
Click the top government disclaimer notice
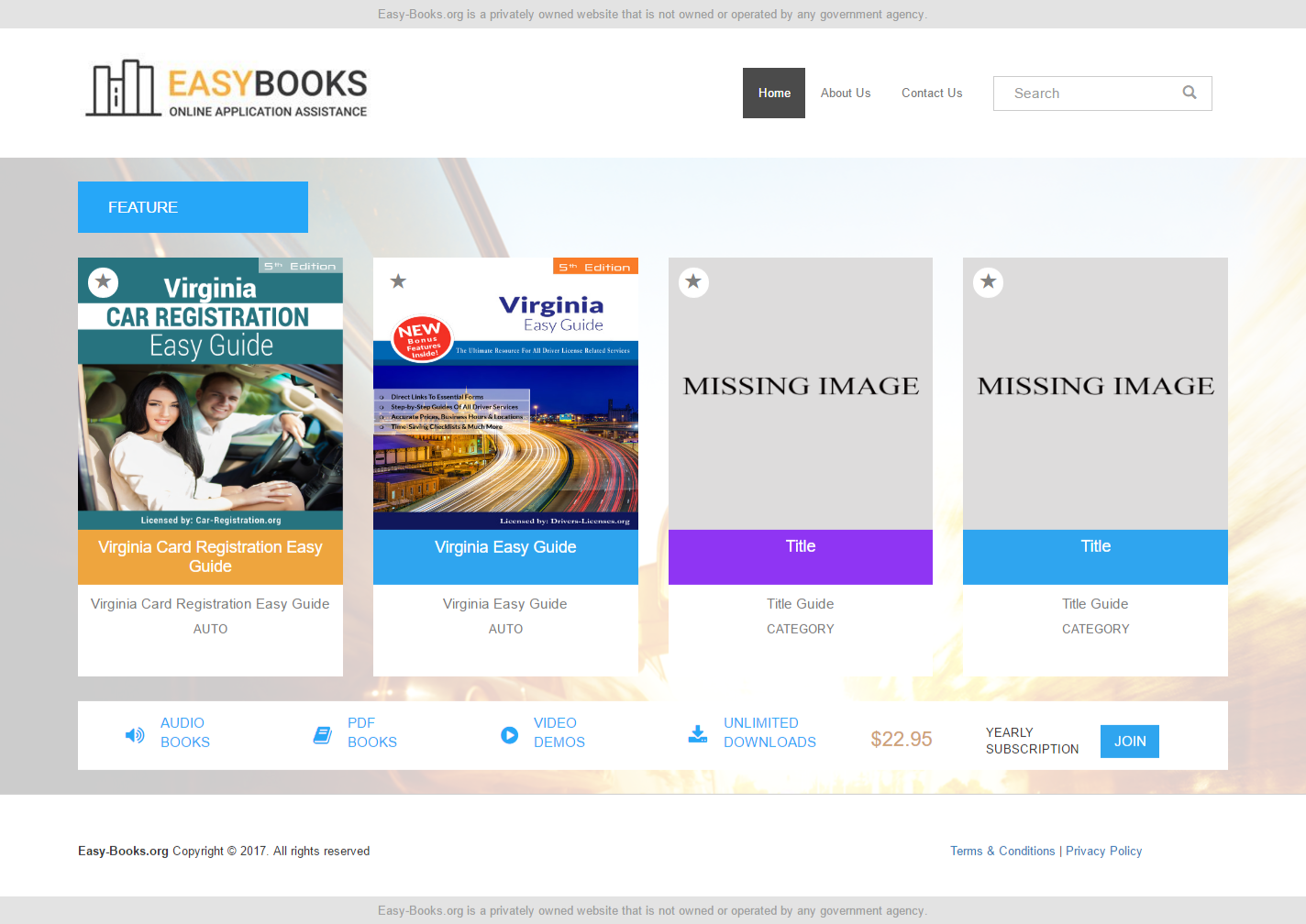[x=653, y=14]
